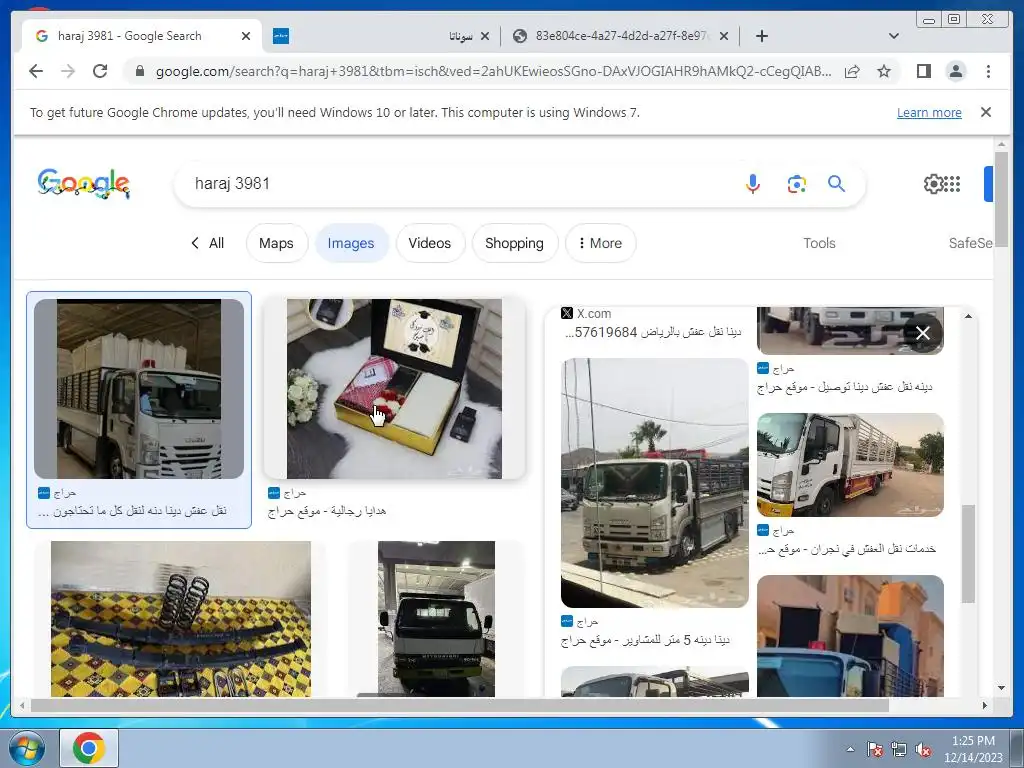Expand the More search filters menu
This screenshot has height=768, width=1024.
click(x=600, y=243)
